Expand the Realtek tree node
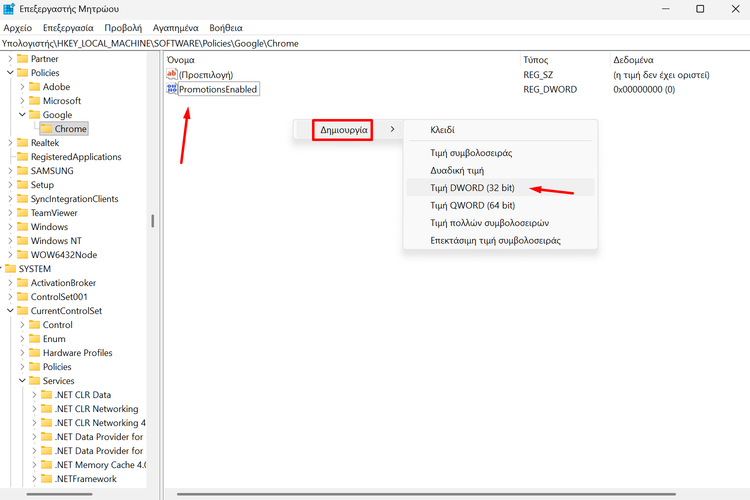 10,143
